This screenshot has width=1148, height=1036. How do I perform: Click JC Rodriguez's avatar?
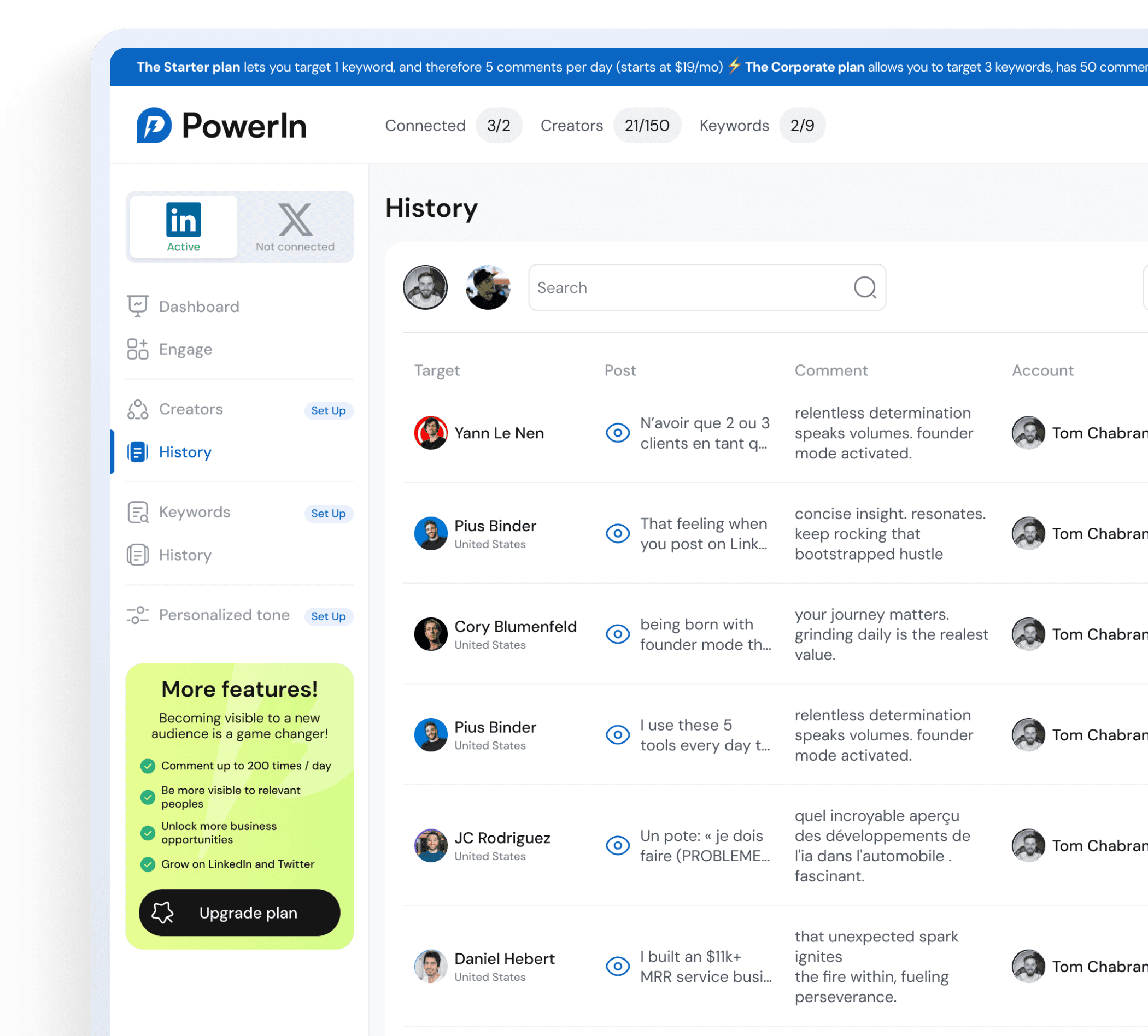(x=431, y=846)
